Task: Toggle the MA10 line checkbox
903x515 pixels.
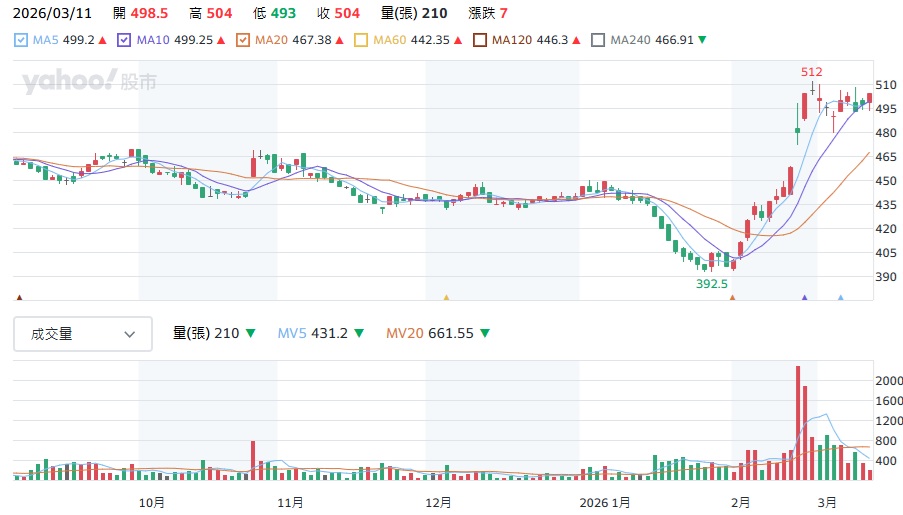Action: [124, 40]
